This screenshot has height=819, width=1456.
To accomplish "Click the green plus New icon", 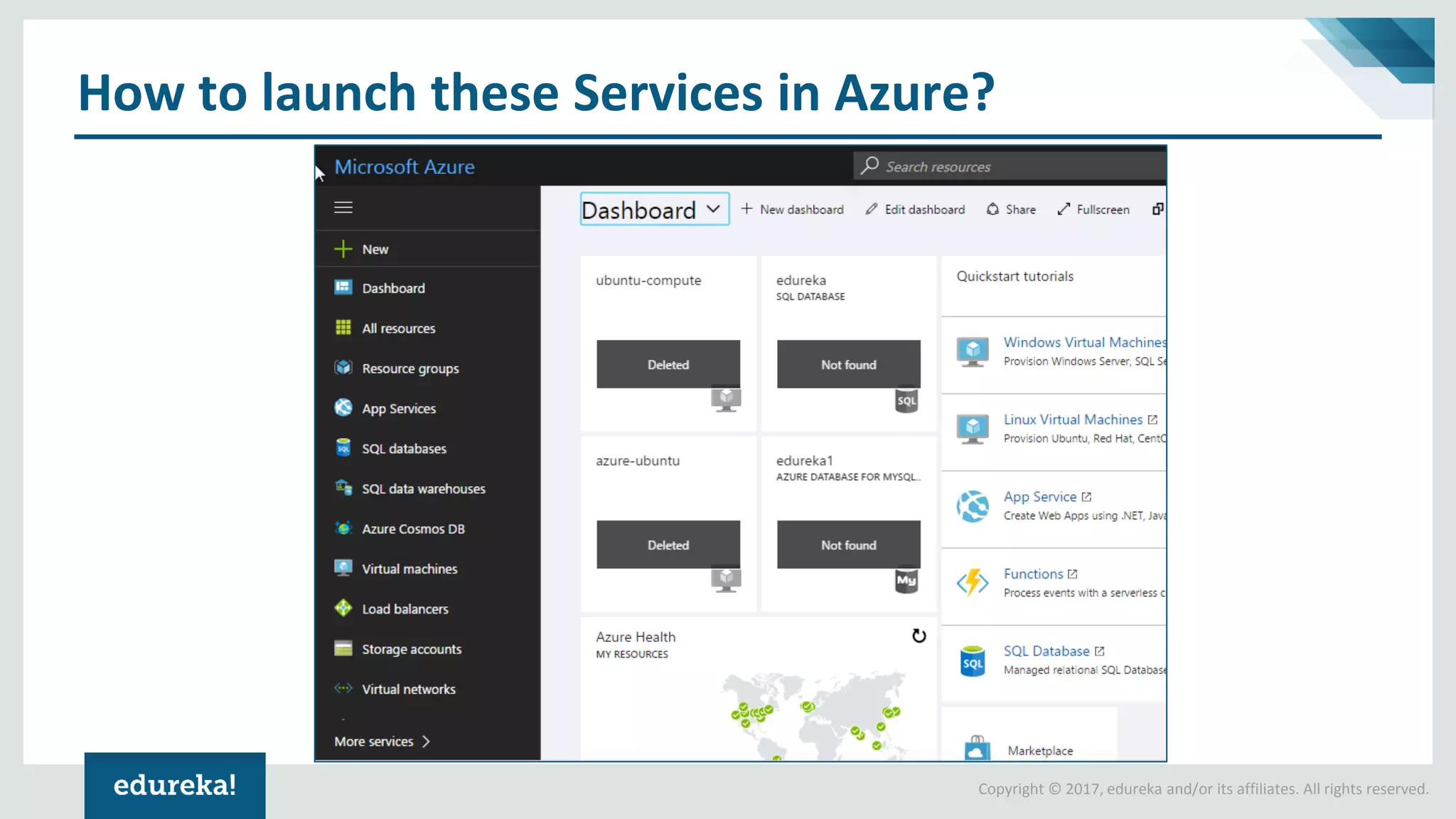I will click(x=343, y=249).
